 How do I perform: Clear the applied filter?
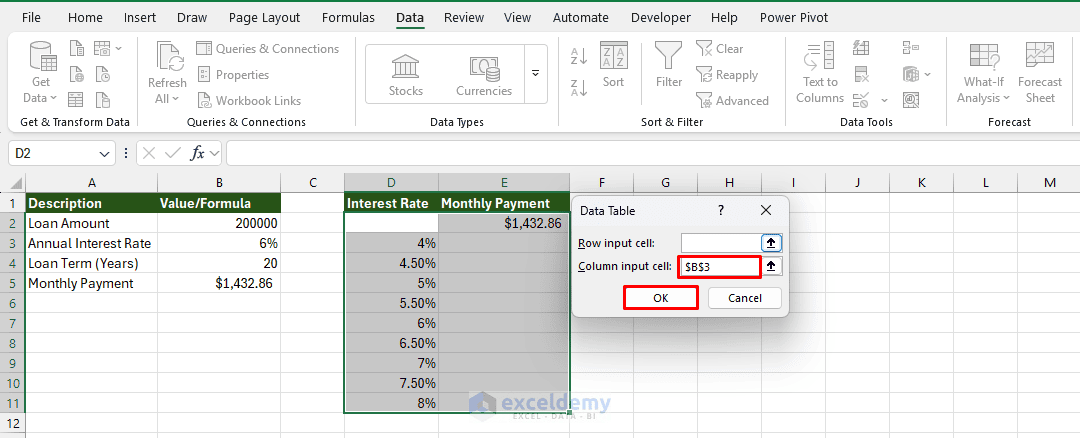click(720, 49)
